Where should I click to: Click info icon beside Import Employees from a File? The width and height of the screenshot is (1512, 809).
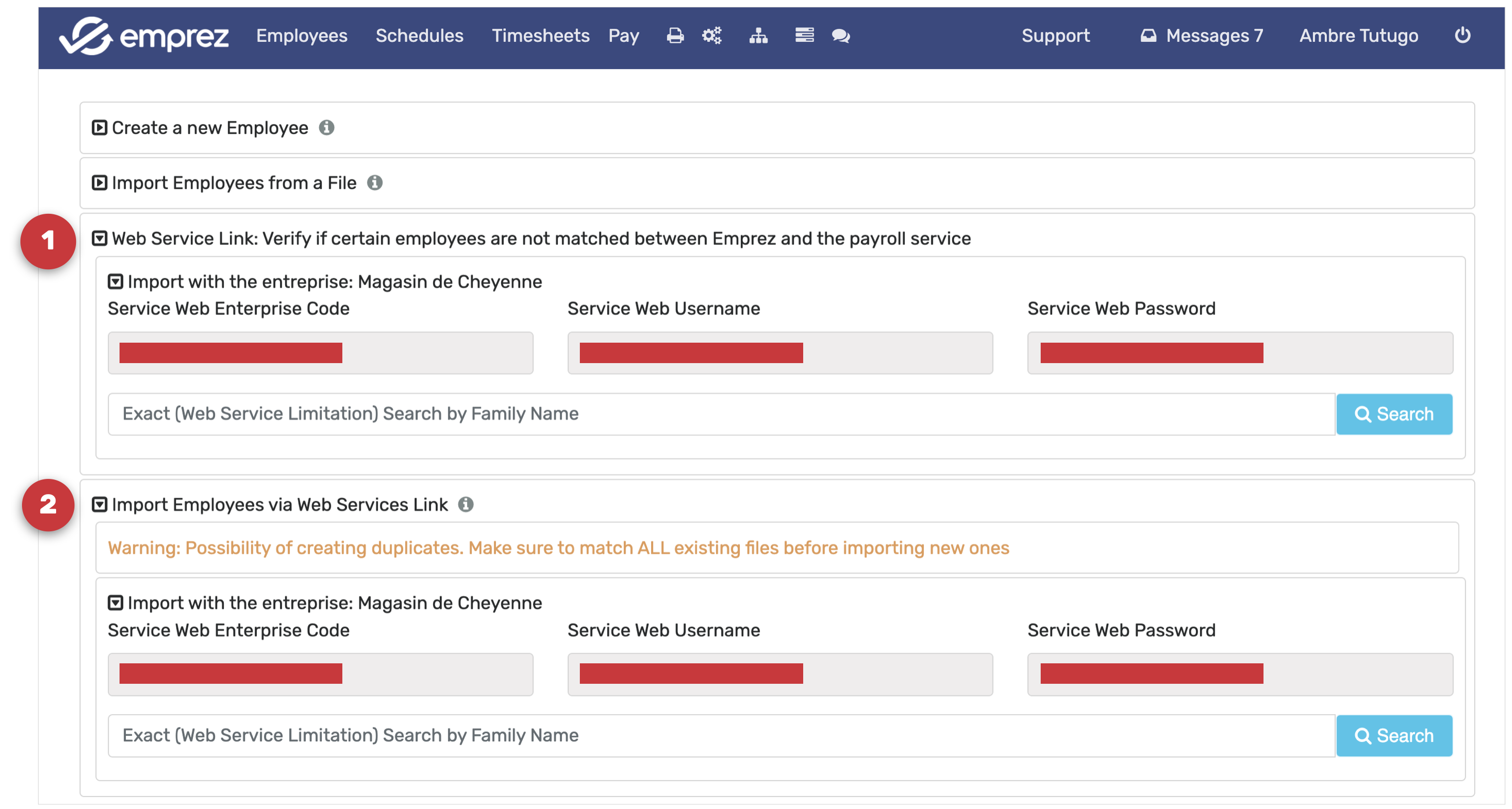[375, 183]
